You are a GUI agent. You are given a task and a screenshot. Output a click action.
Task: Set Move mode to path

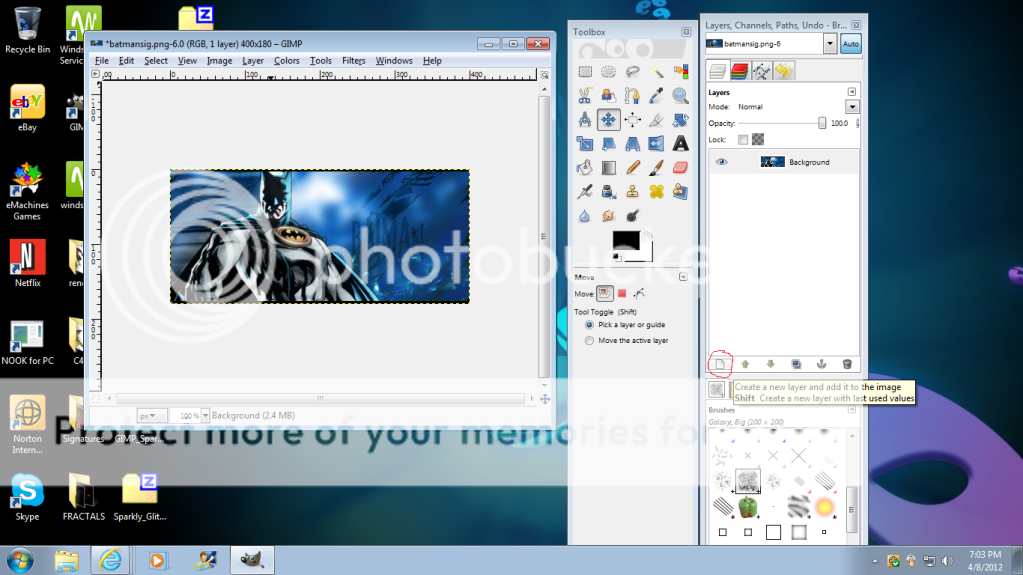(x=639, y=294)
